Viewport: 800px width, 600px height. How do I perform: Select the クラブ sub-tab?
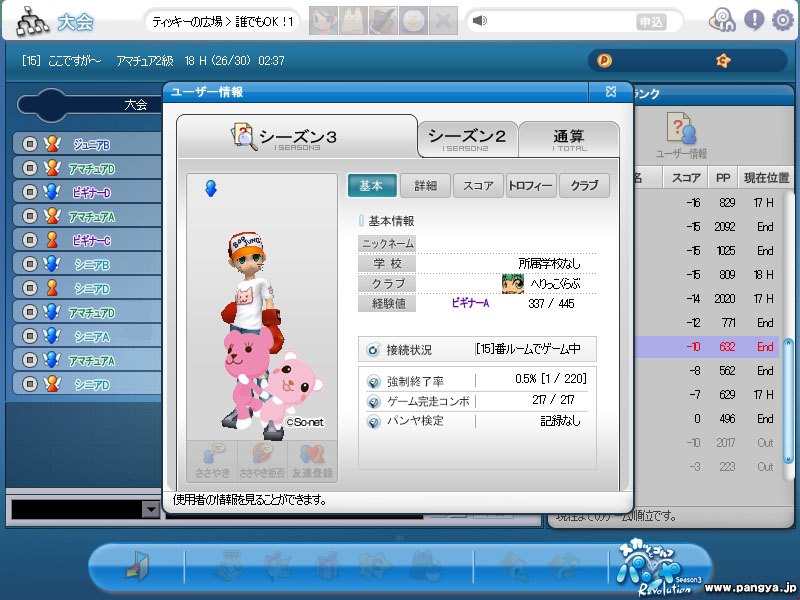584,186
